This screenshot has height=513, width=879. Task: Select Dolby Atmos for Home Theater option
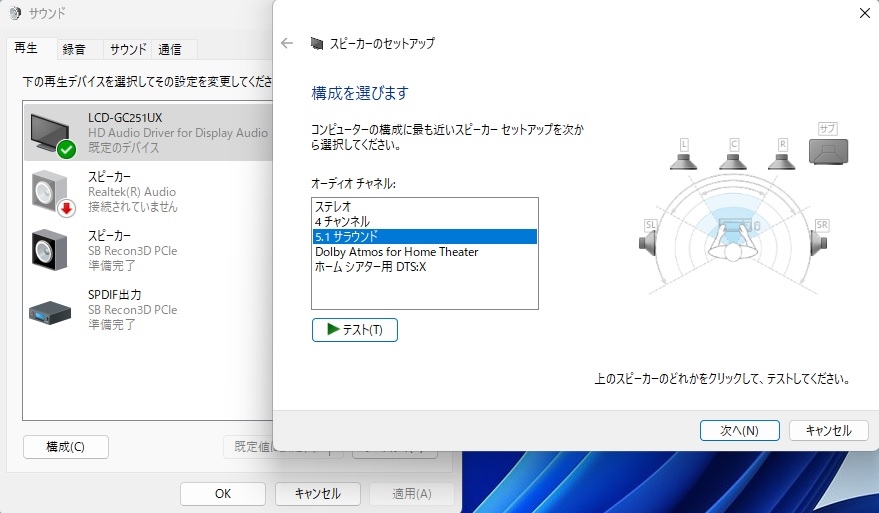coord(424,252)
